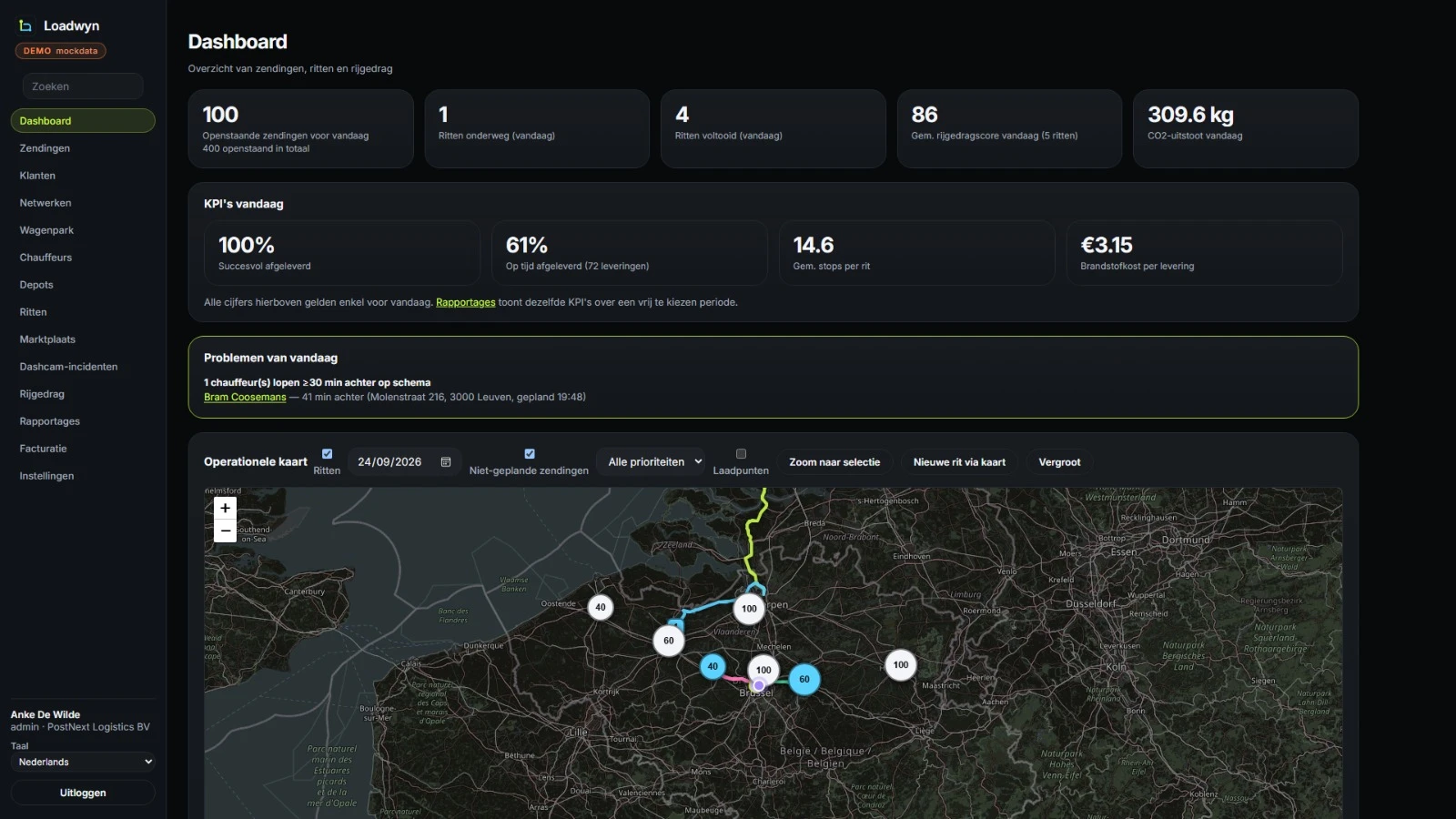Click the blue cluster marker 40
The width and height of the screenshot is (1456, 819).
click(713, 666)
